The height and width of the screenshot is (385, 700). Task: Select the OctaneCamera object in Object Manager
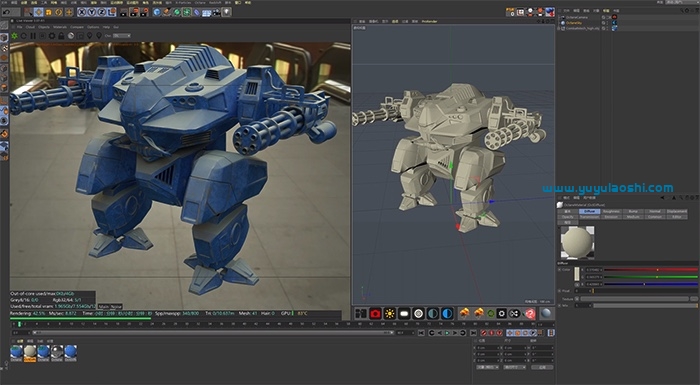click(577, 17)
